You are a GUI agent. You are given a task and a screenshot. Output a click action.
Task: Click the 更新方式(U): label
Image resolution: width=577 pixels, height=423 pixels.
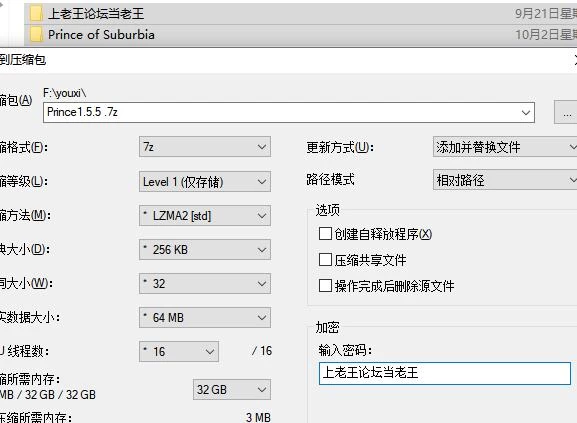pos(340,147)
